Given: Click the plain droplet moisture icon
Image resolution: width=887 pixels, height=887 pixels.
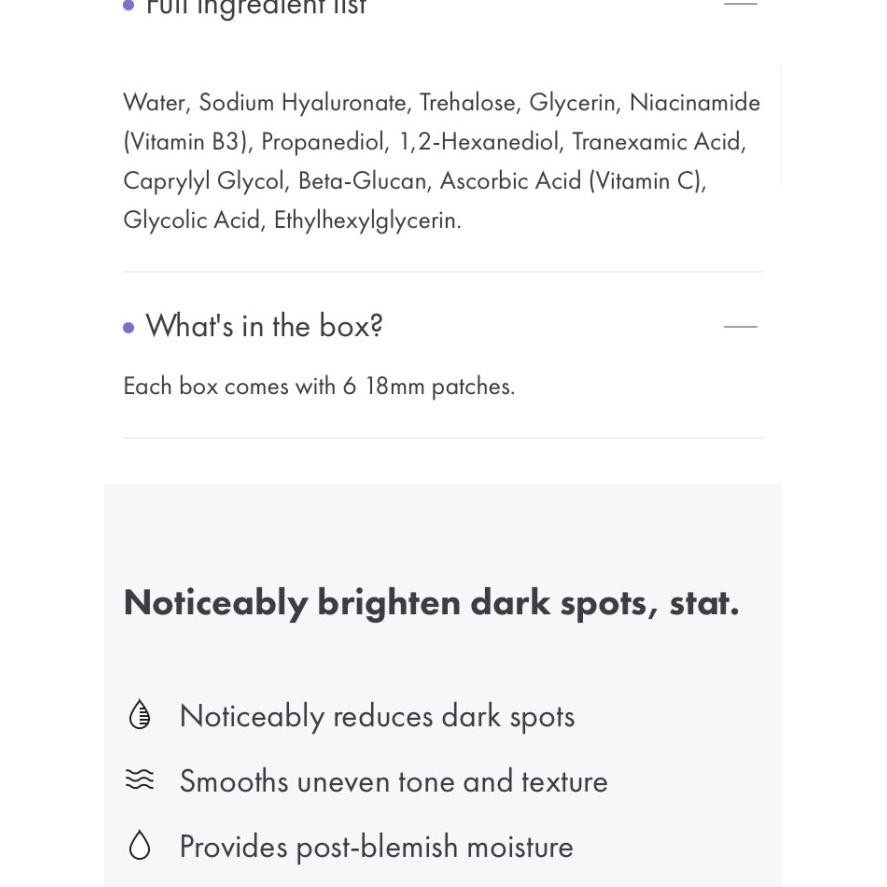Looking at the screenshot, I should [140, 846].
